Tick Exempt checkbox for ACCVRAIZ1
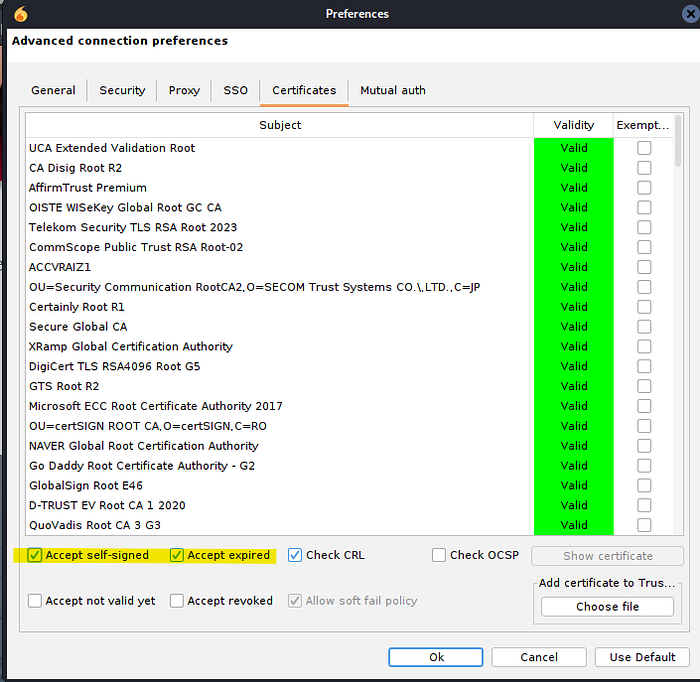Image resolution: width=700 pixels, height=682 pixels. click(x=644, y=267)
